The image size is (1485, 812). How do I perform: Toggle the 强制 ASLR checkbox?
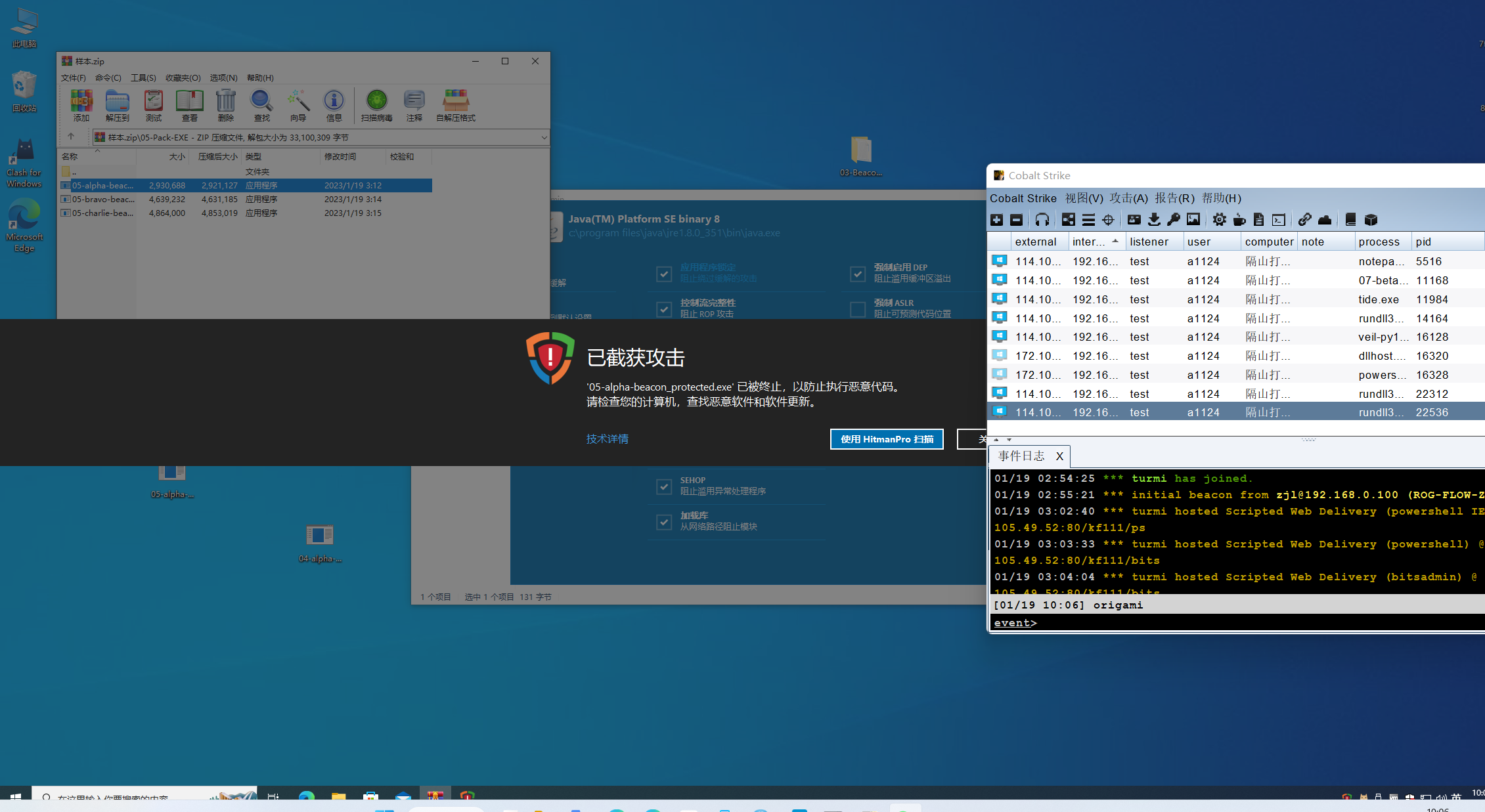coord(857,309)
